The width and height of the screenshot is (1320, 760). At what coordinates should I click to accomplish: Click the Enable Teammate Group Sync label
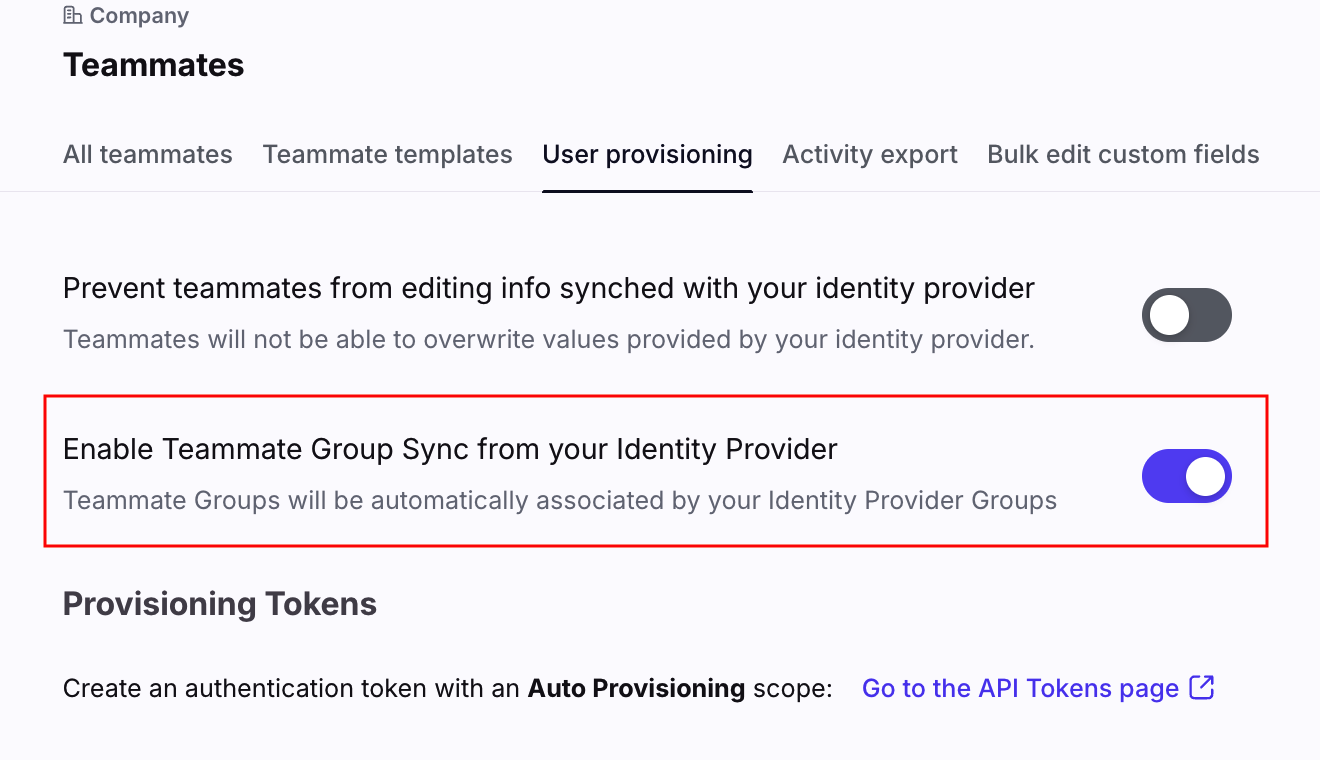pyautogui.click(x=450, y=450)
